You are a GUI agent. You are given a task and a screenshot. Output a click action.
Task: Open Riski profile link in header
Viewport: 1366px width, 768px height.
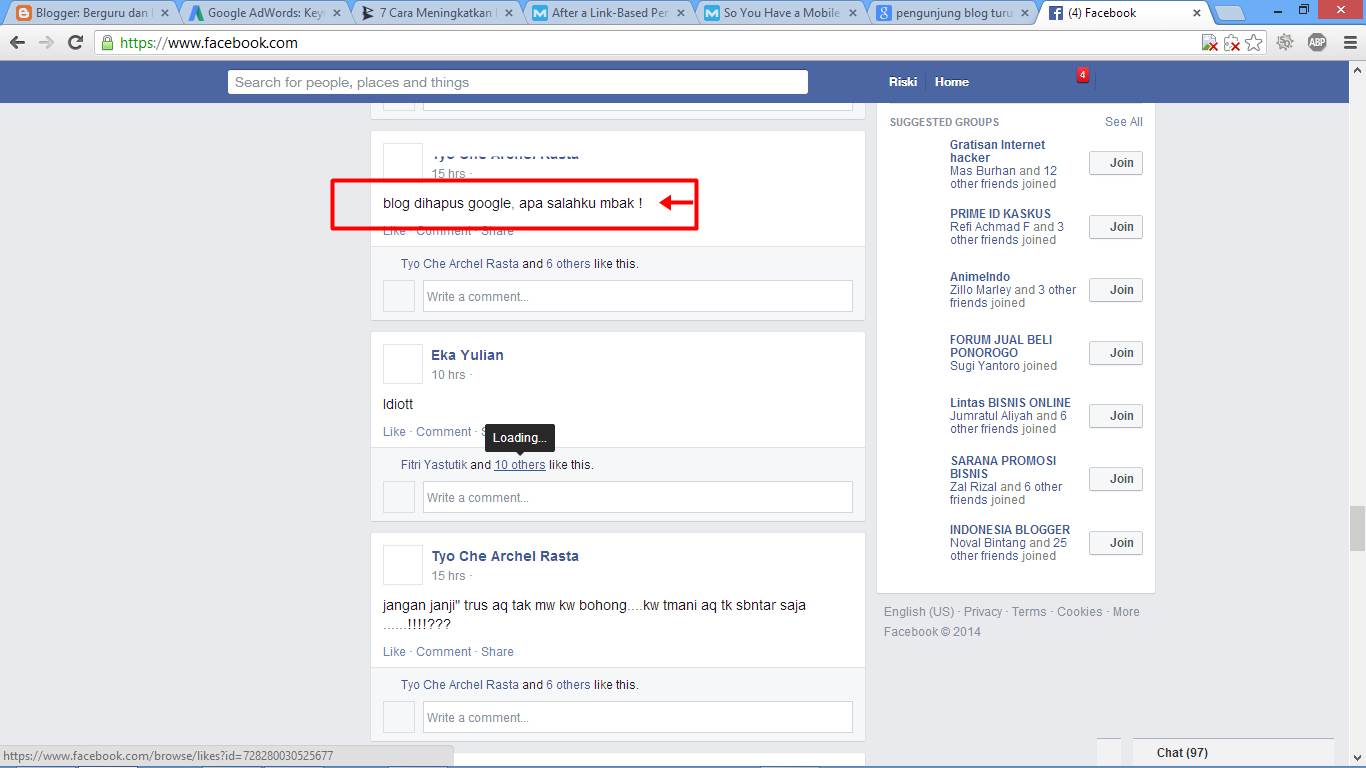pos(902,82)
